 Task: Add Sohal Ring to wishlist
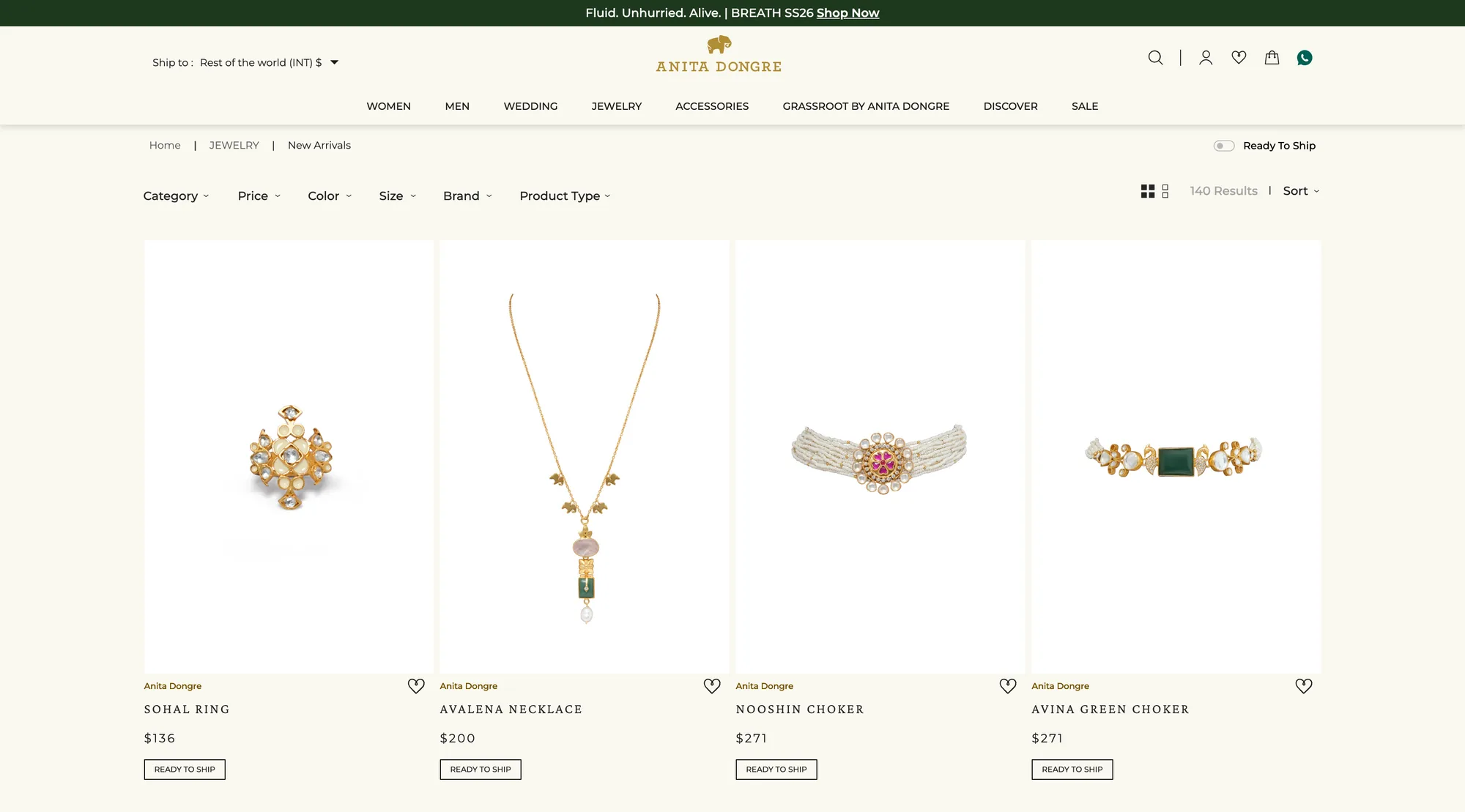click(416, 686)
